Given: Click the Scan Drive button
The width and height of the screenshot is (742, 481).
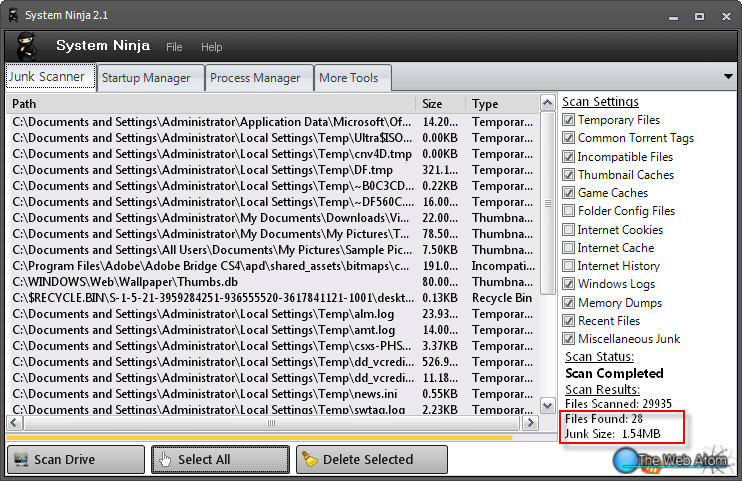Looking at the screenshot, I should [76, 459].
